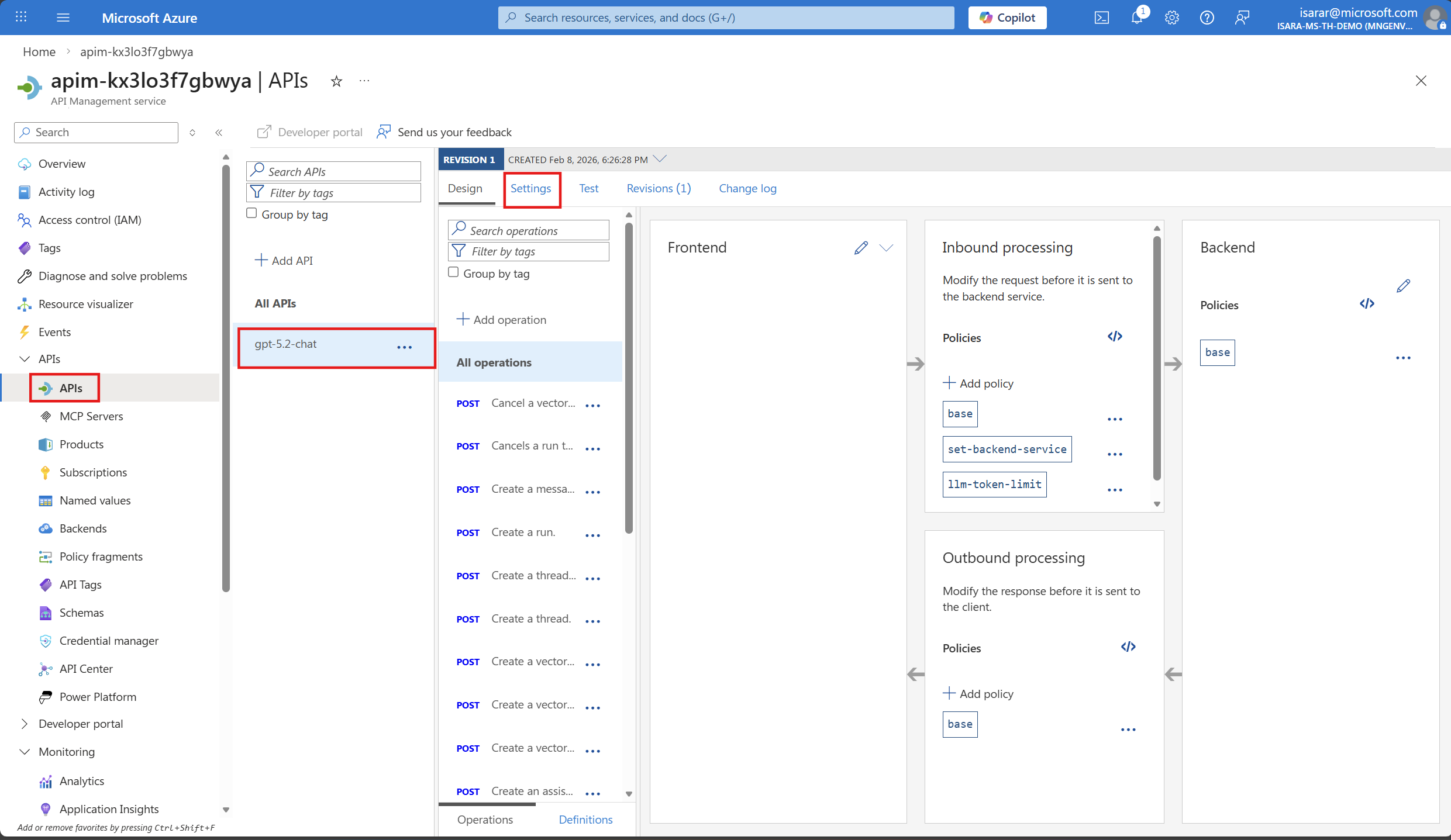Collapse the left navigation with double chevron
Screen dimensions: 1451x840
(219, 133)
